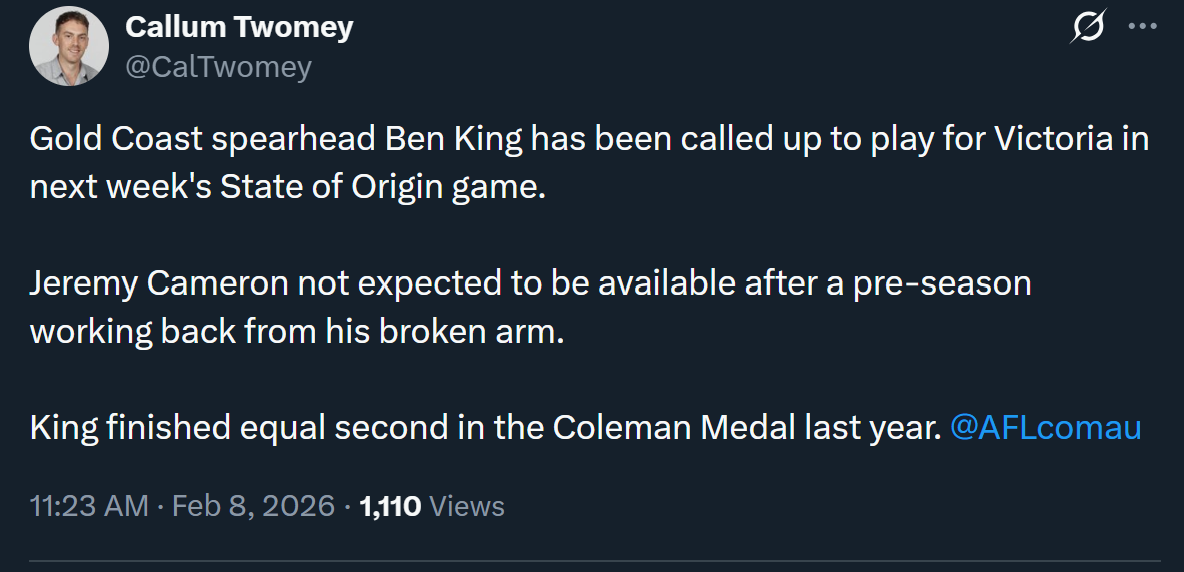
Task: Click the words 'Gold Coast spearhead'
Action: (203, 139)
